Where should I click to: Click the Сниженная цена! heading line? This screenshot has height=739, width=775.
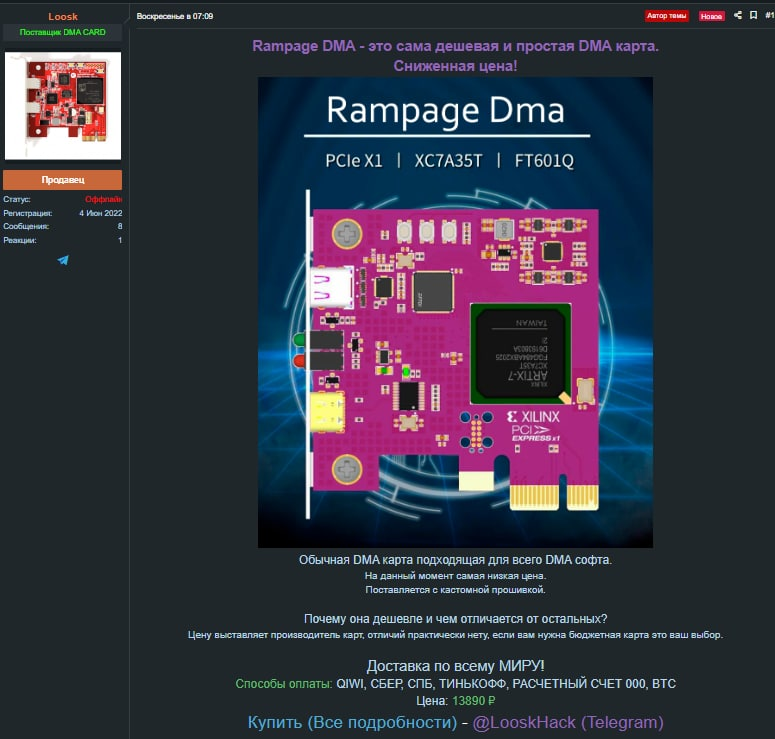[455, 66]
